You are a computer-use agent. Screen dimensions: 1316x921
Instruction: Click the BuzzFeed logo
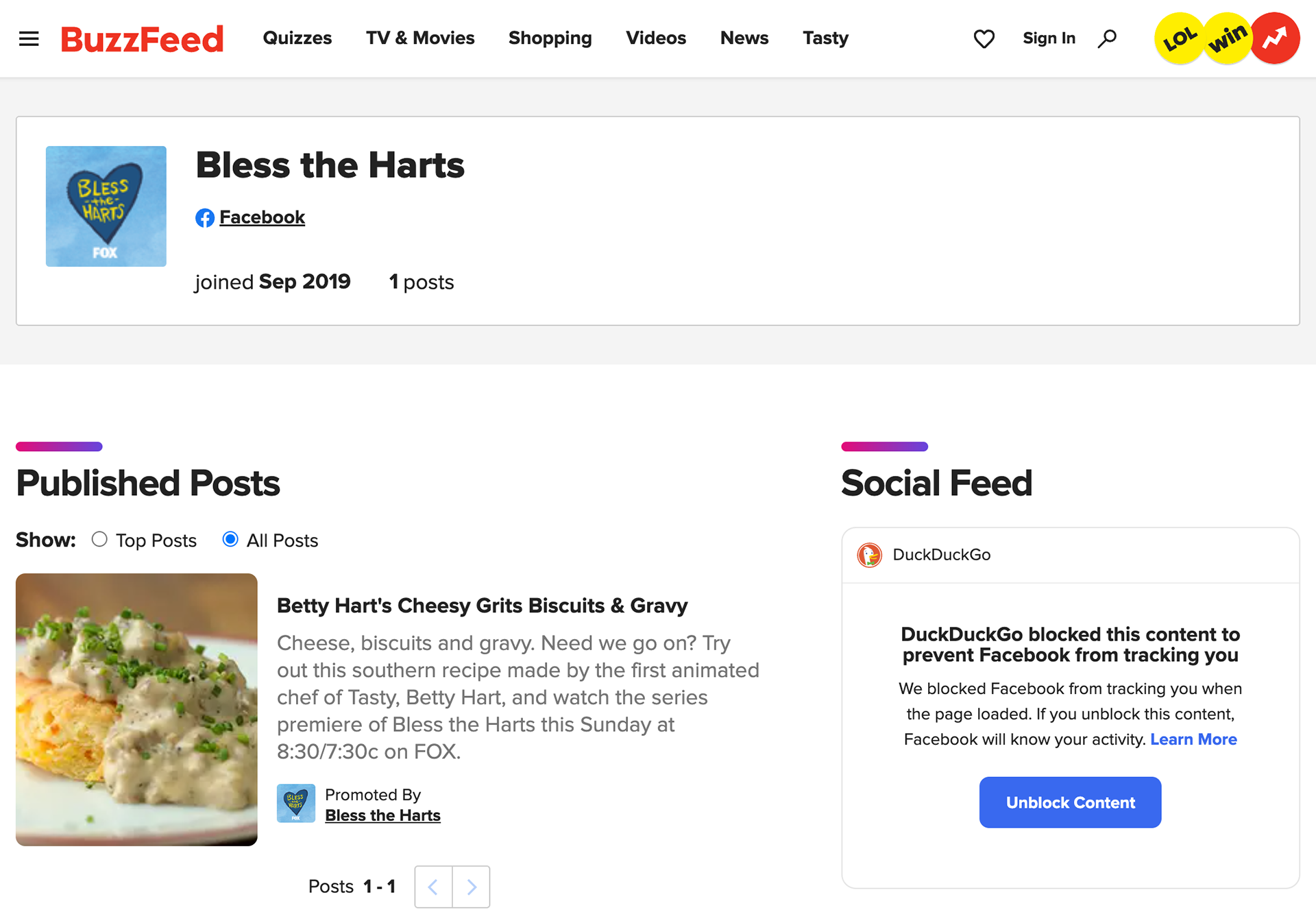click(142, 38)
